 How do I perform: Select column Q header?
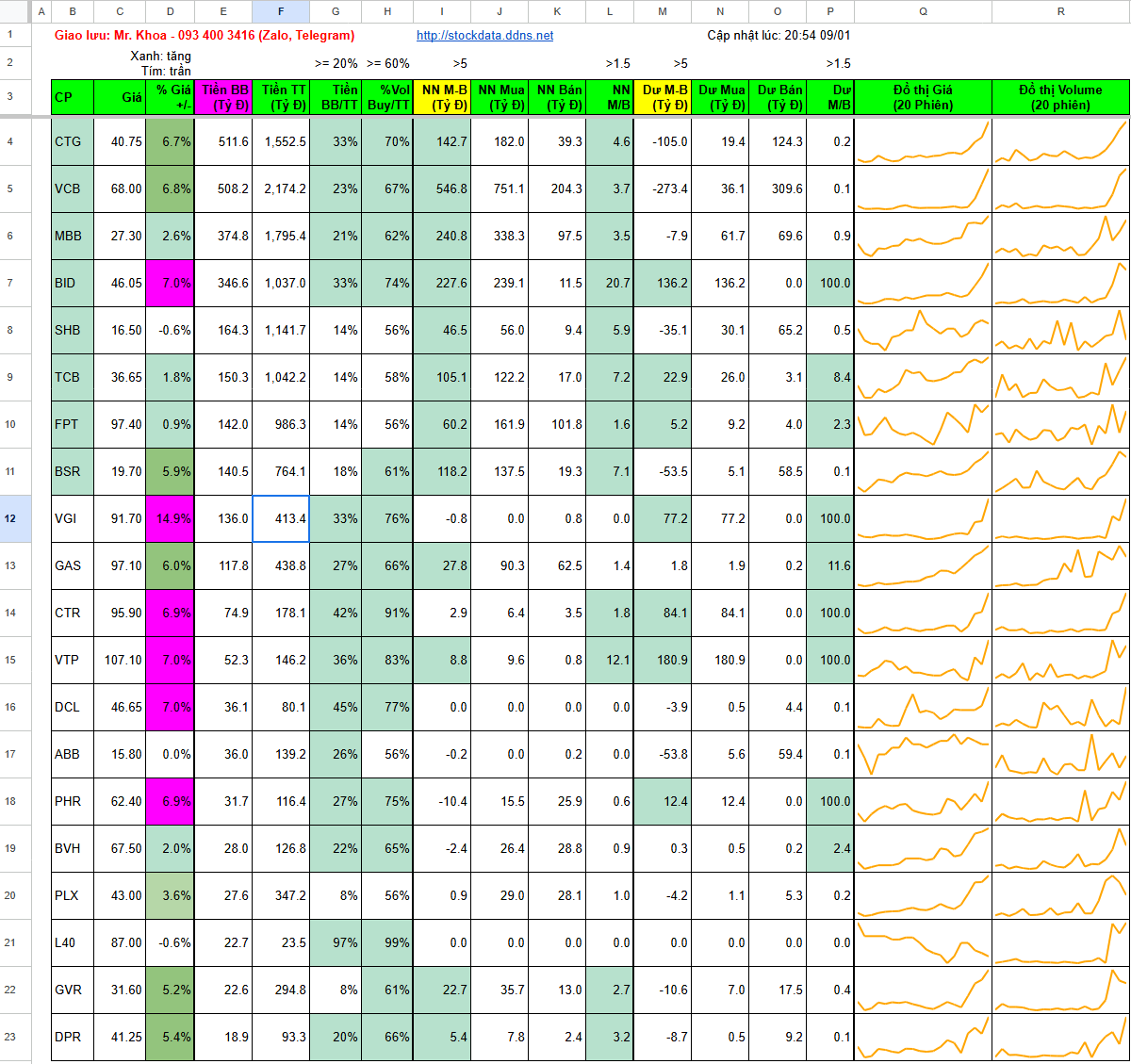pyautogui.click(x=923, y=11)
